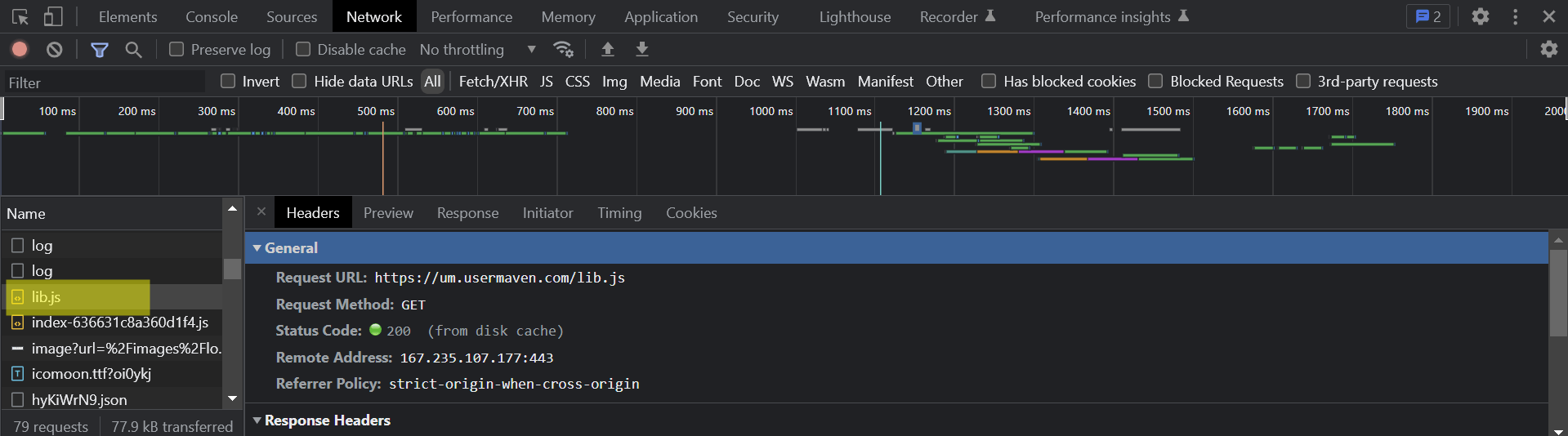Toggle the device toolbar icon

(53, 16)
